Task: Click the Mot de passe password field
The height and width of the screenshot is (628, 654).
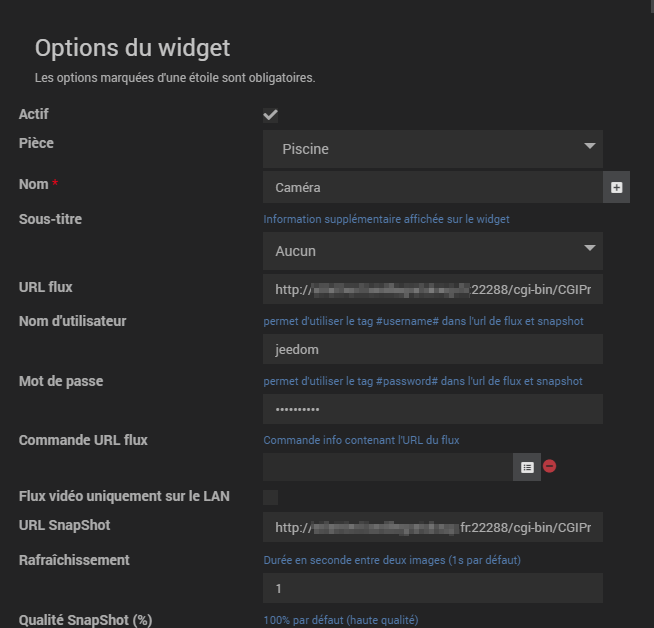Action: point(433,409)
